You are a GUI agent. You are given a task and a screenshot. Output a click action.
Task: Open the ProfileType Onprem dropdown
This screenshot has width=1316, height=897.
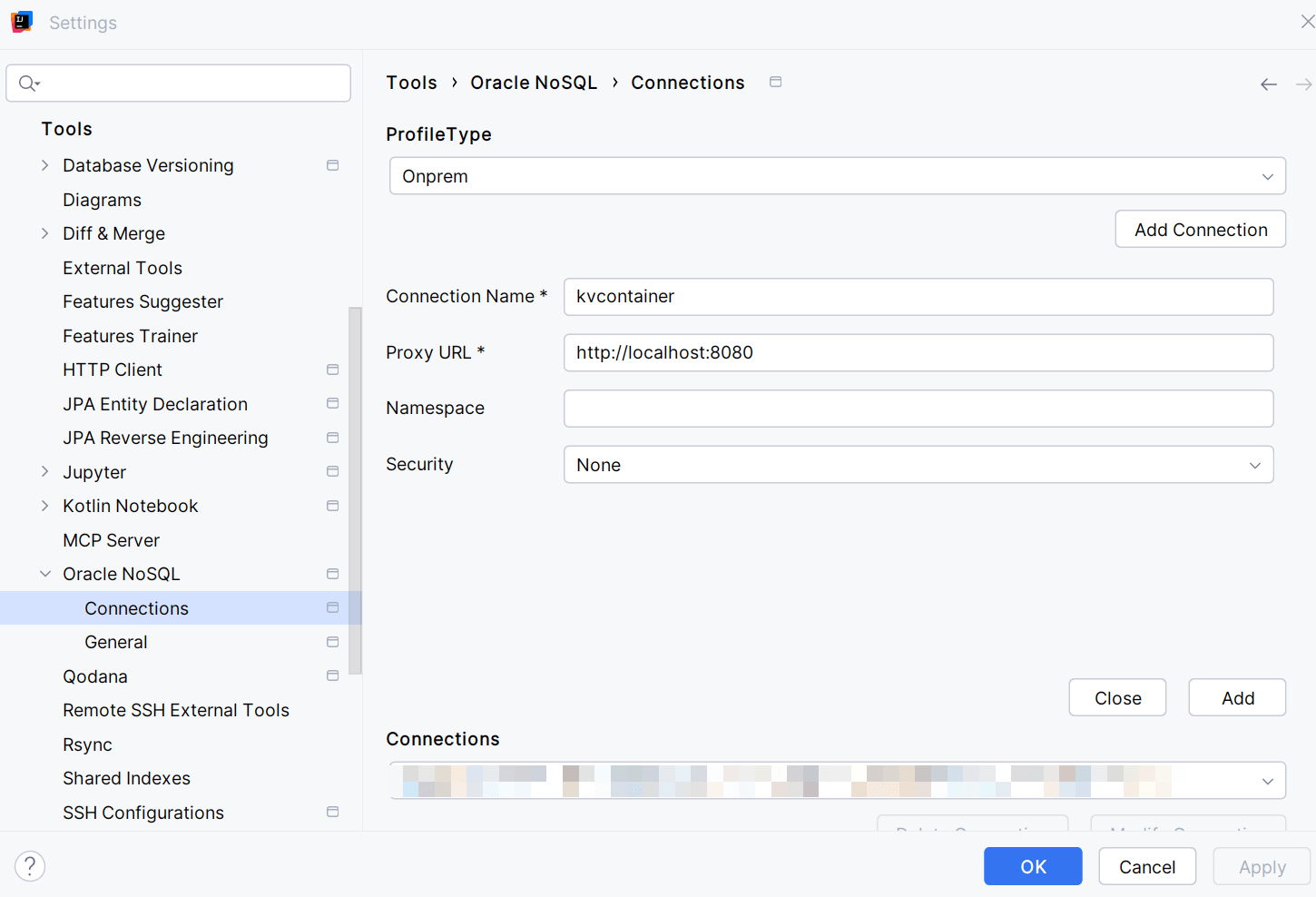838,176
